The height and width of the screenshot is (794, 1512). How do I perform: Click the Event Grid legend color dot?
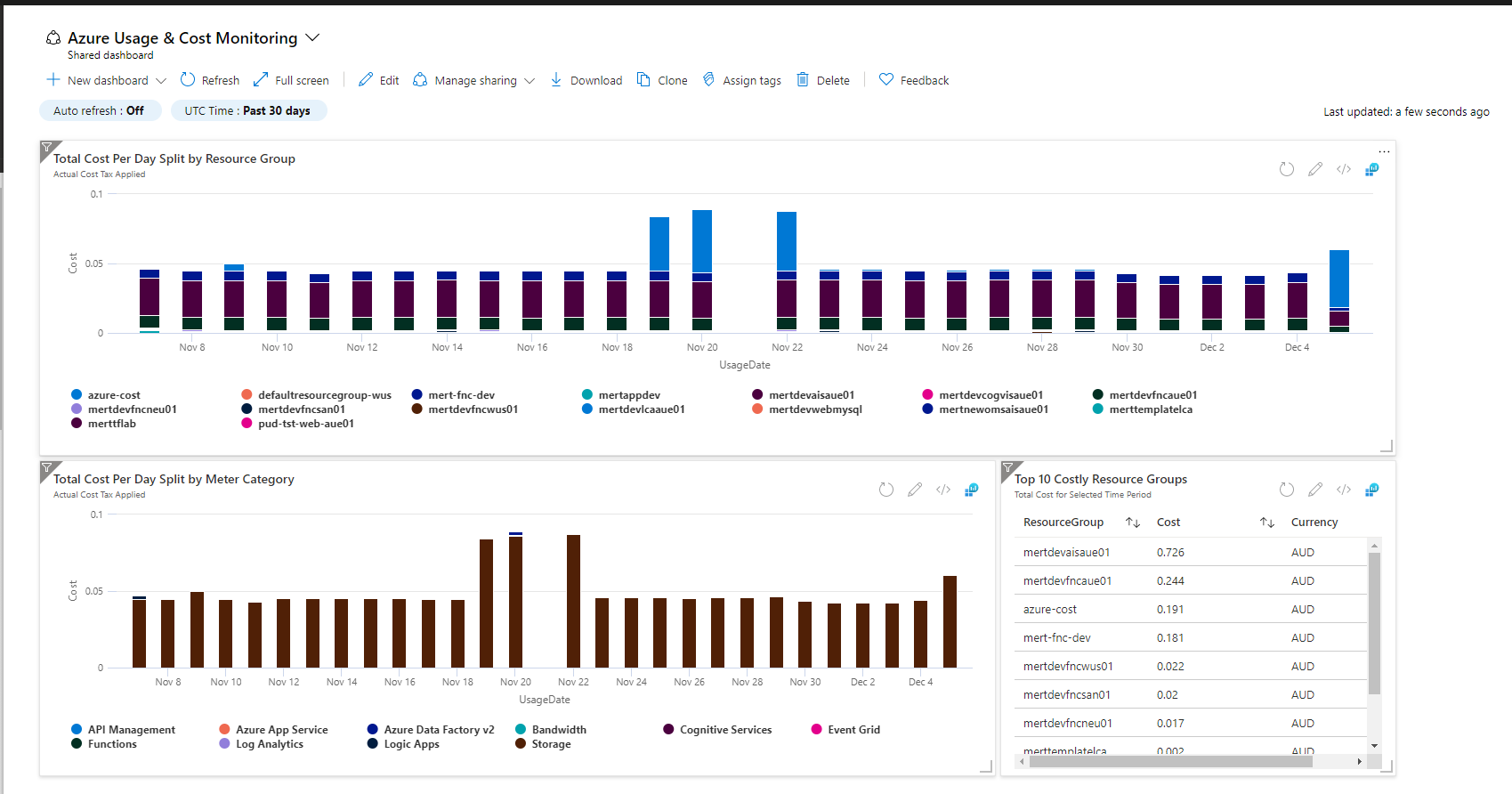pos(816,730)
